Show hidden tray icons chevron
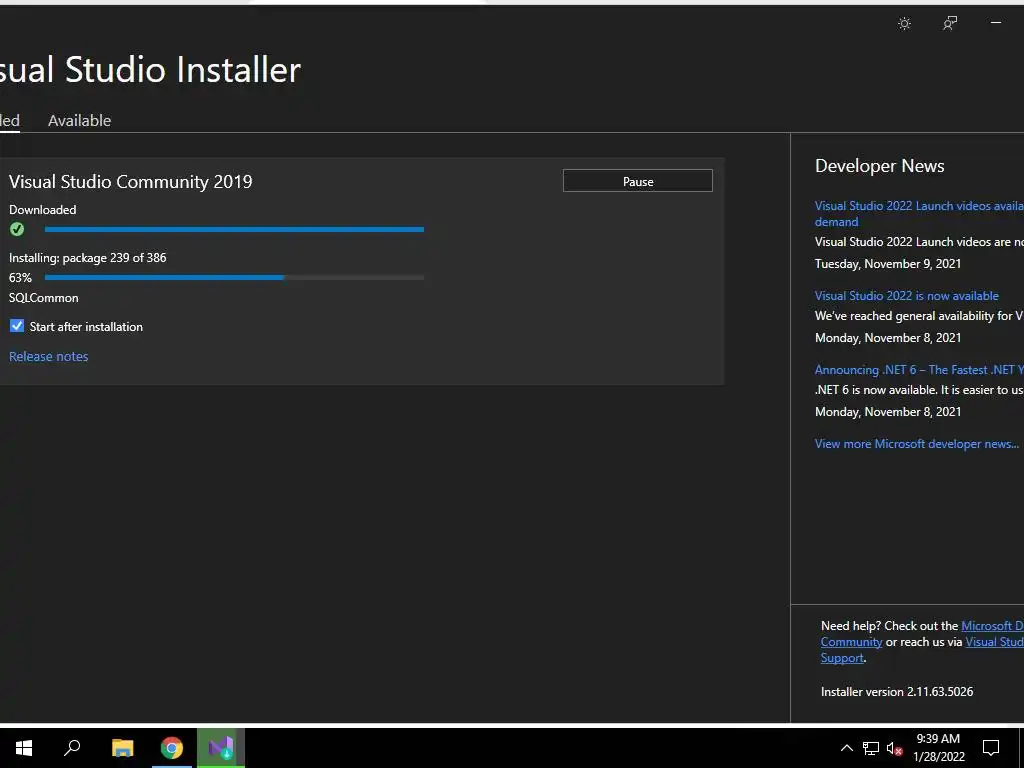The width and height of the screenshot is (1024, 768). pyautogui.click(x=846, y=748)
